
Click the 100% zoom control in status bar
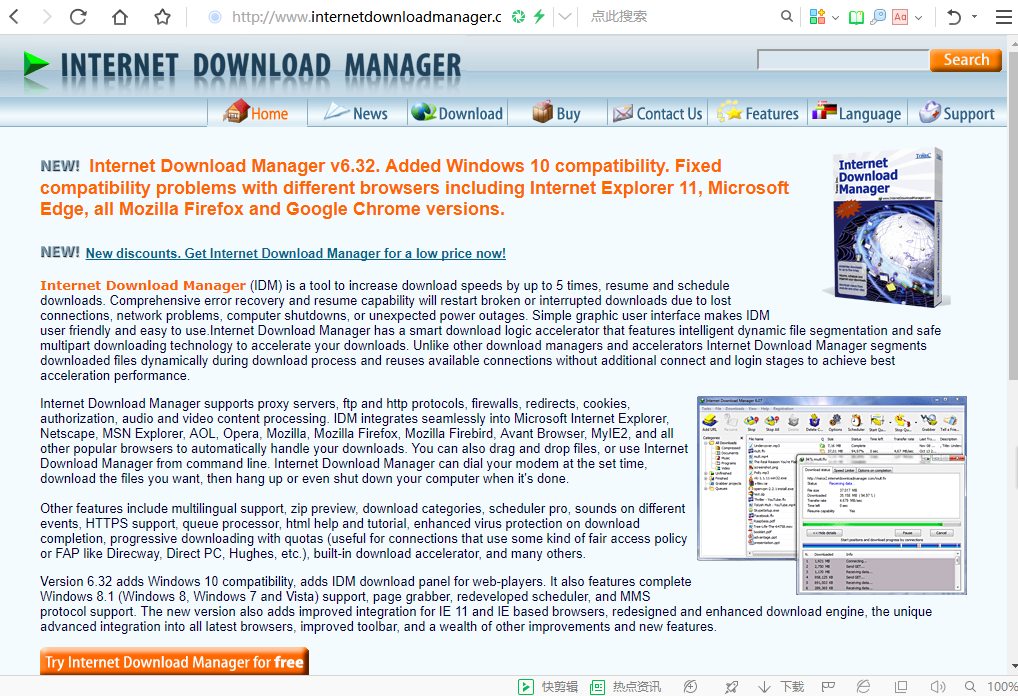pos(991,687)
